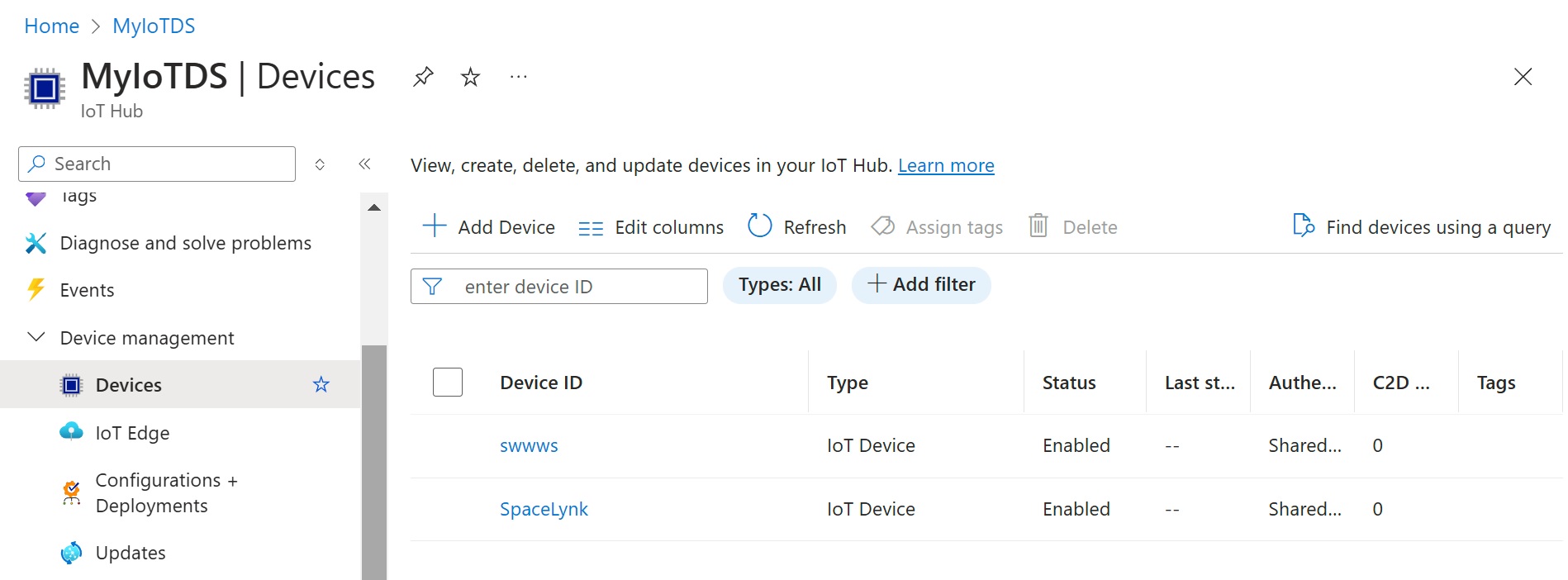Favorite the Devices sidebar item star
The height and width of the screenshot is (580, 1568).
(x=321, y=384)
